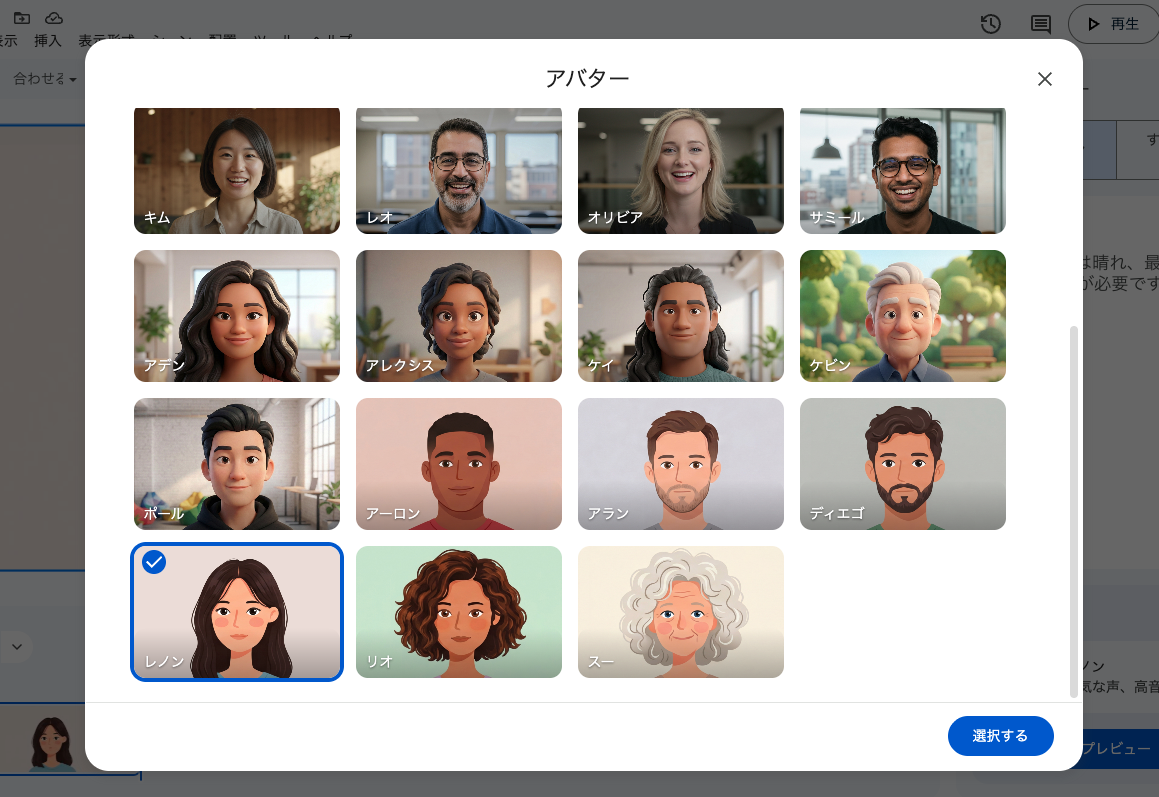The width and height of the screenshot is (1159, 797).
Task: Click the checkmark badge on レノン
Action: click(154, 562)
